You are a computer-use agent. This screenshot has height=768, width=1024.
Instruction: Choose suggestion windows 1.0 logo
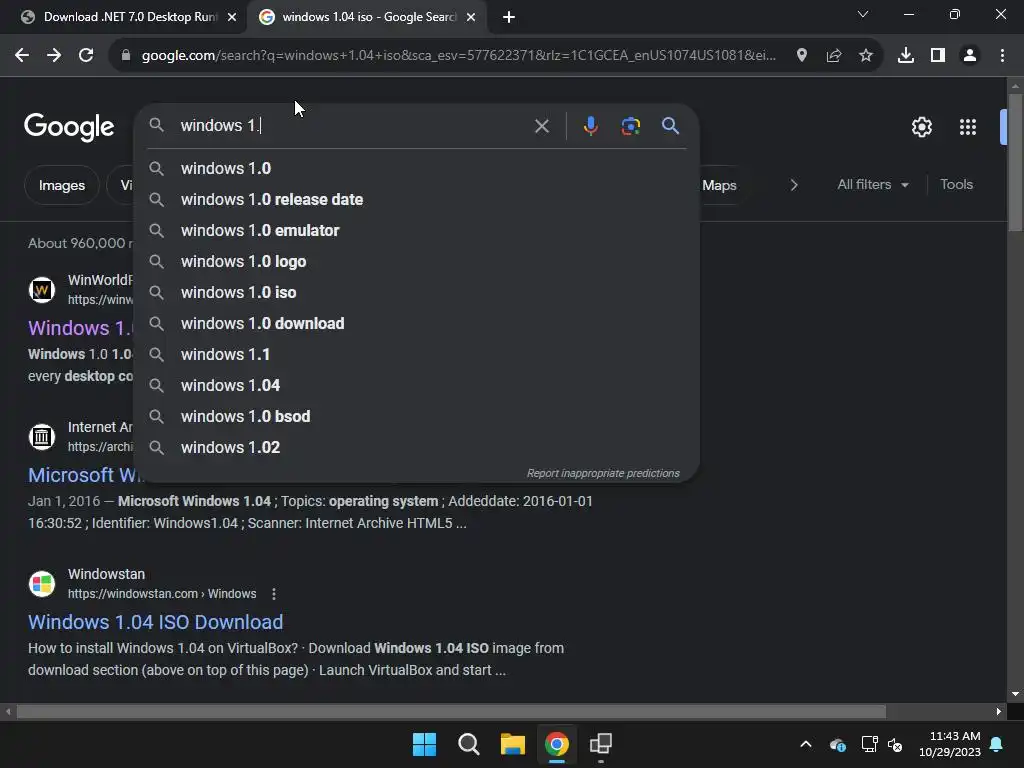pos(417,261)
